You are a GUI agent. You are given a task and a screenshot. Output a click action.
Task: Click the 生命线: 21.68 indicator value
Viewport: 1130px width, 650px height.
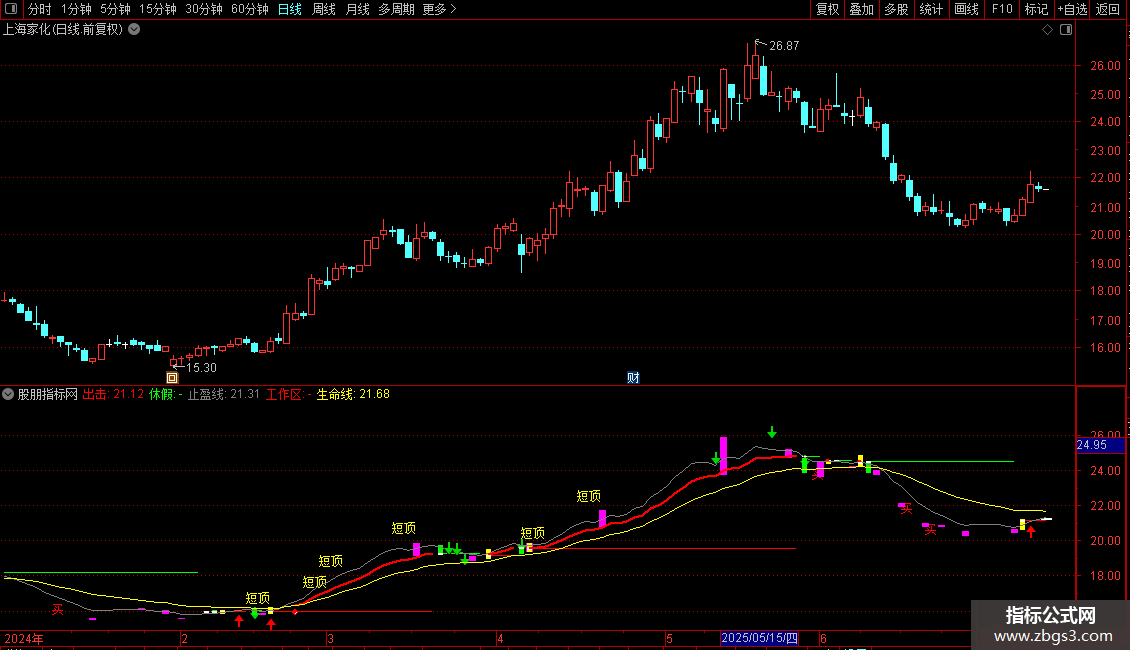click(353, 394)
